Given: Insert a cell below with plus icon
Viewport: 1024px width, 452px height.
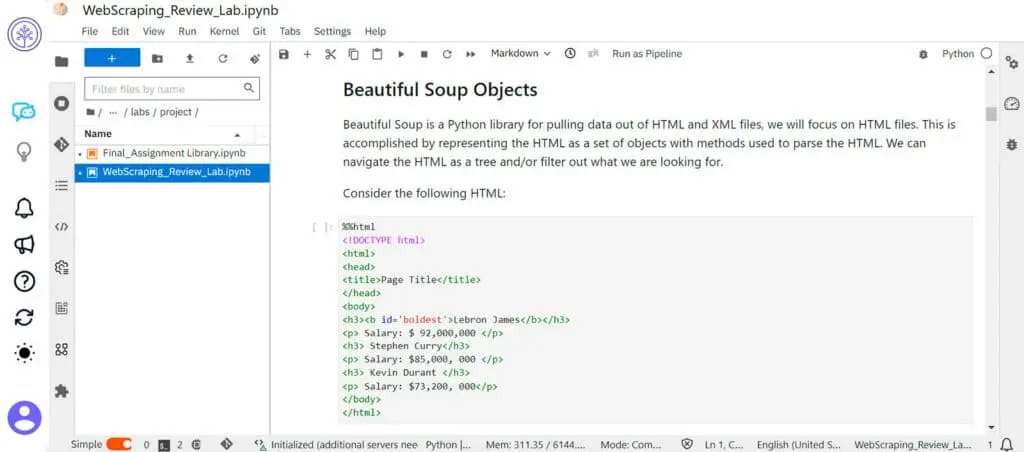Looking at the screenshot, I should (x=307, y=54).
